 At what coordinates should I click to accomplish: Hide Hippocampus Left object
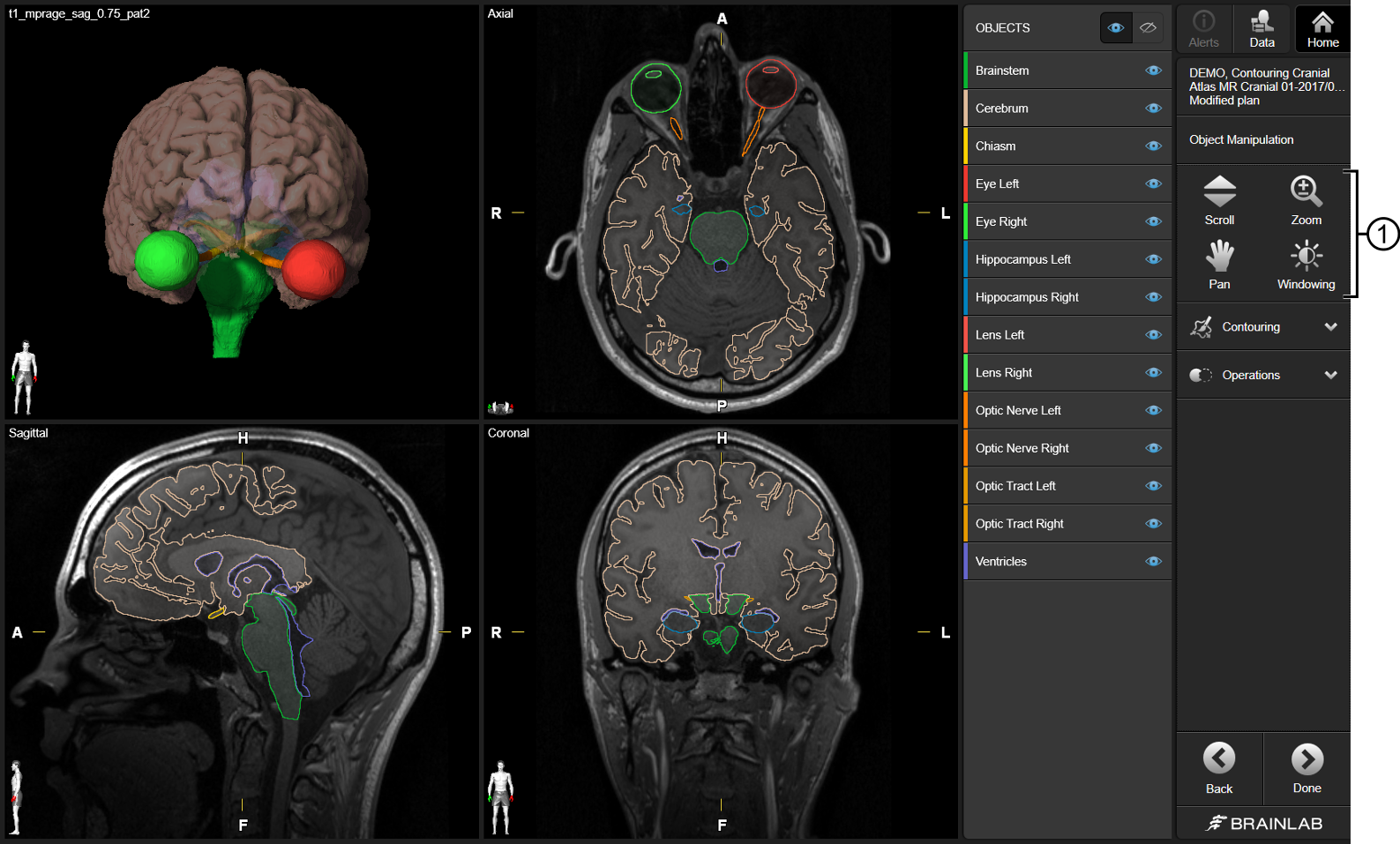pyautogui.click(x=1153, y=259)
